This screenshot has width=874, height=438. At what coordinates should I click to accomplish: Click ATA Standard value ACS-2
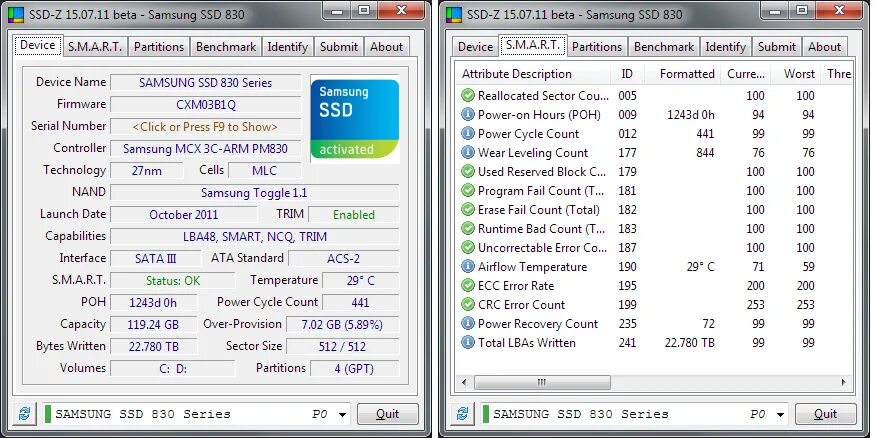pyautogui.click(x=343, y=259)
